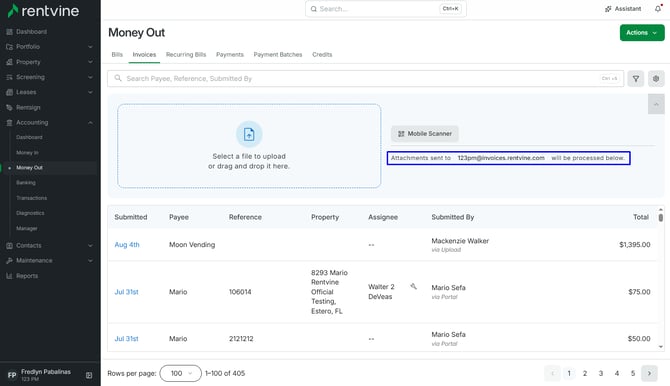The width and height of the screenshot is (670, 386).
Task: Go to Money In
Action: pyautogui.click(x=27, y=153)
